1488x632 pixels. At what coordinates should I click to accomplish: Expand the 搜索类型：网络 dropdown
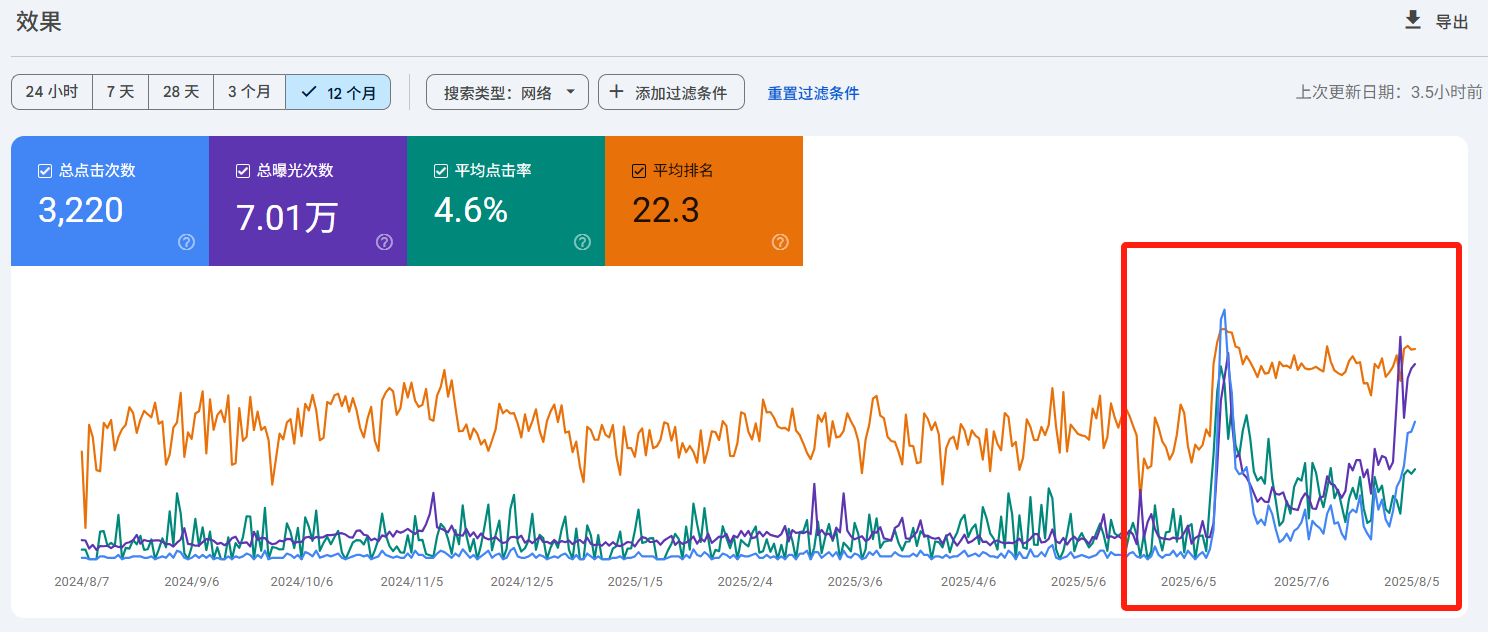pos(507,92)
